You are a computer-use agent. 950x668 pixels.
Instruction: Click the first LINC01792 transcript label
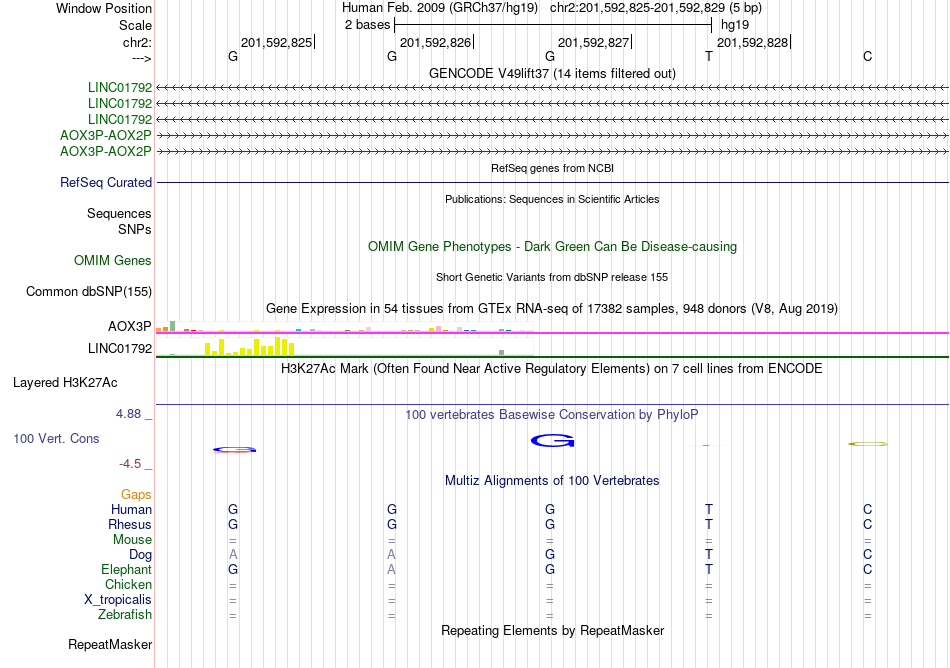coord(120,87)
